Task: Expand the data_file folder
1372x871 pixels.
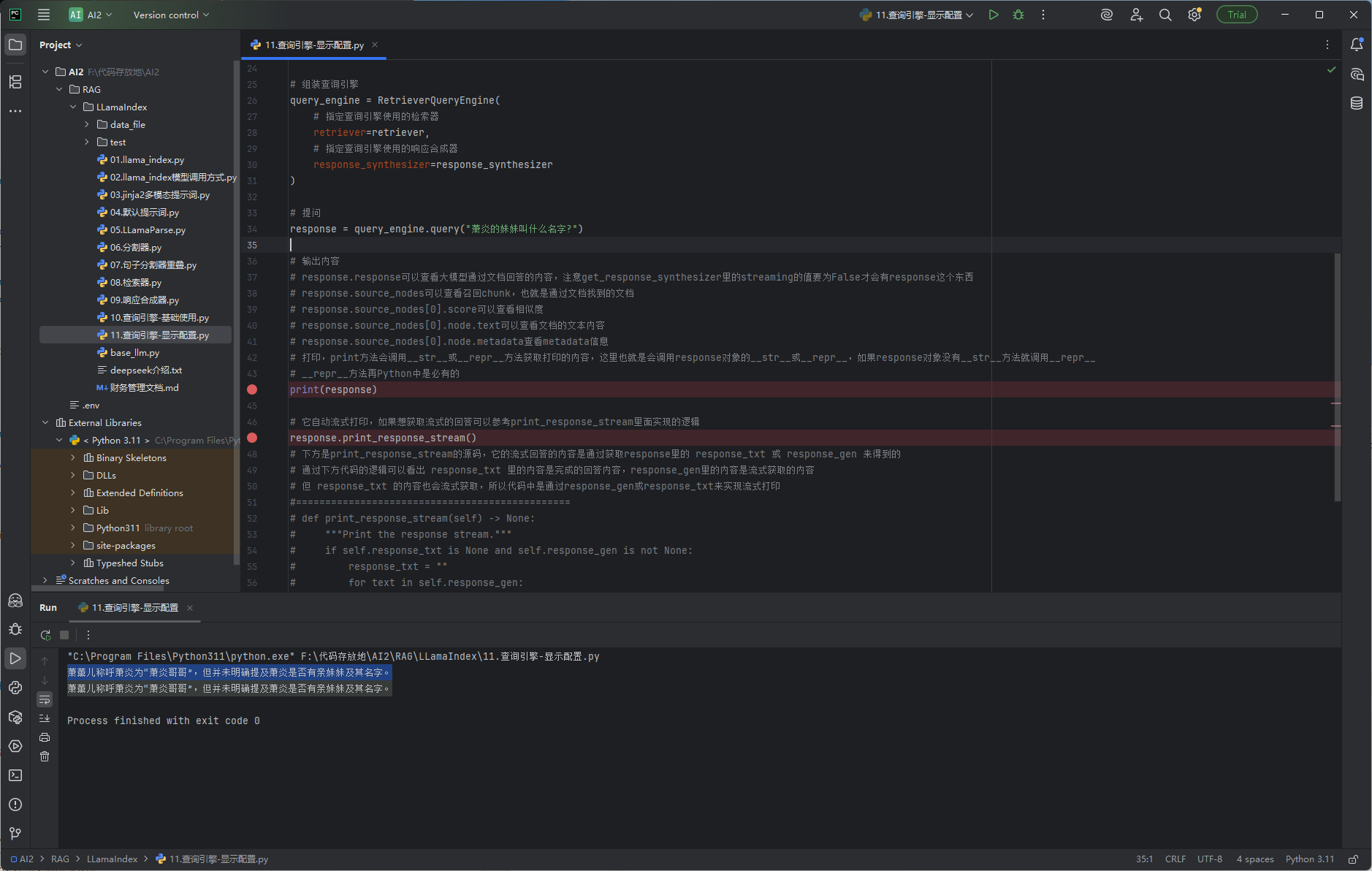Action: pyautogui.click(x=87, y=124)
